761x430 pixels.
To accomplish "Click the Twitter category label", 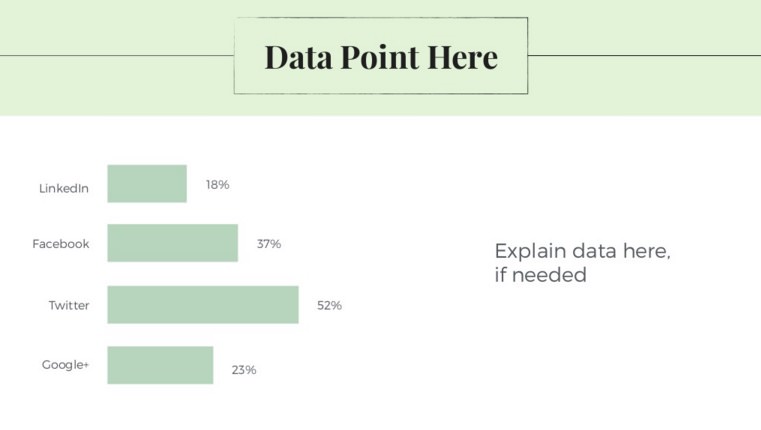I will [69, 305].
